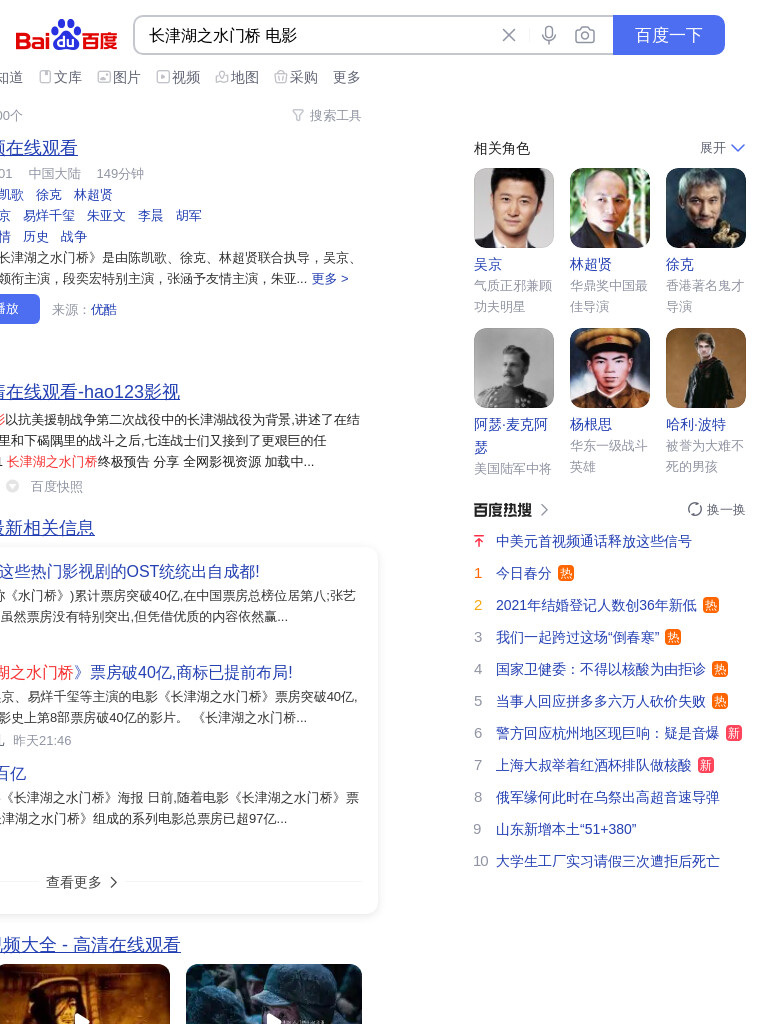Open 百度快照 cached page
Screen dimensions: 768x1024
point(57,487)
